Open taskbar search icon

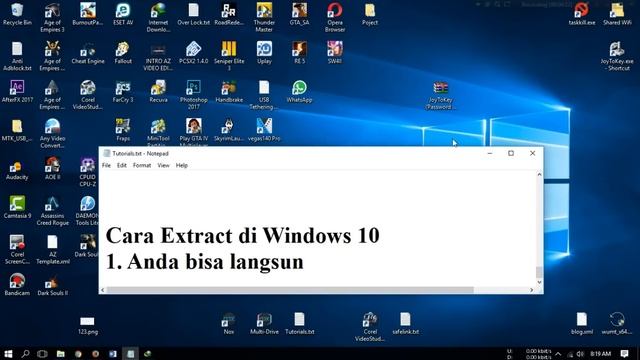(x=25, y=353)
